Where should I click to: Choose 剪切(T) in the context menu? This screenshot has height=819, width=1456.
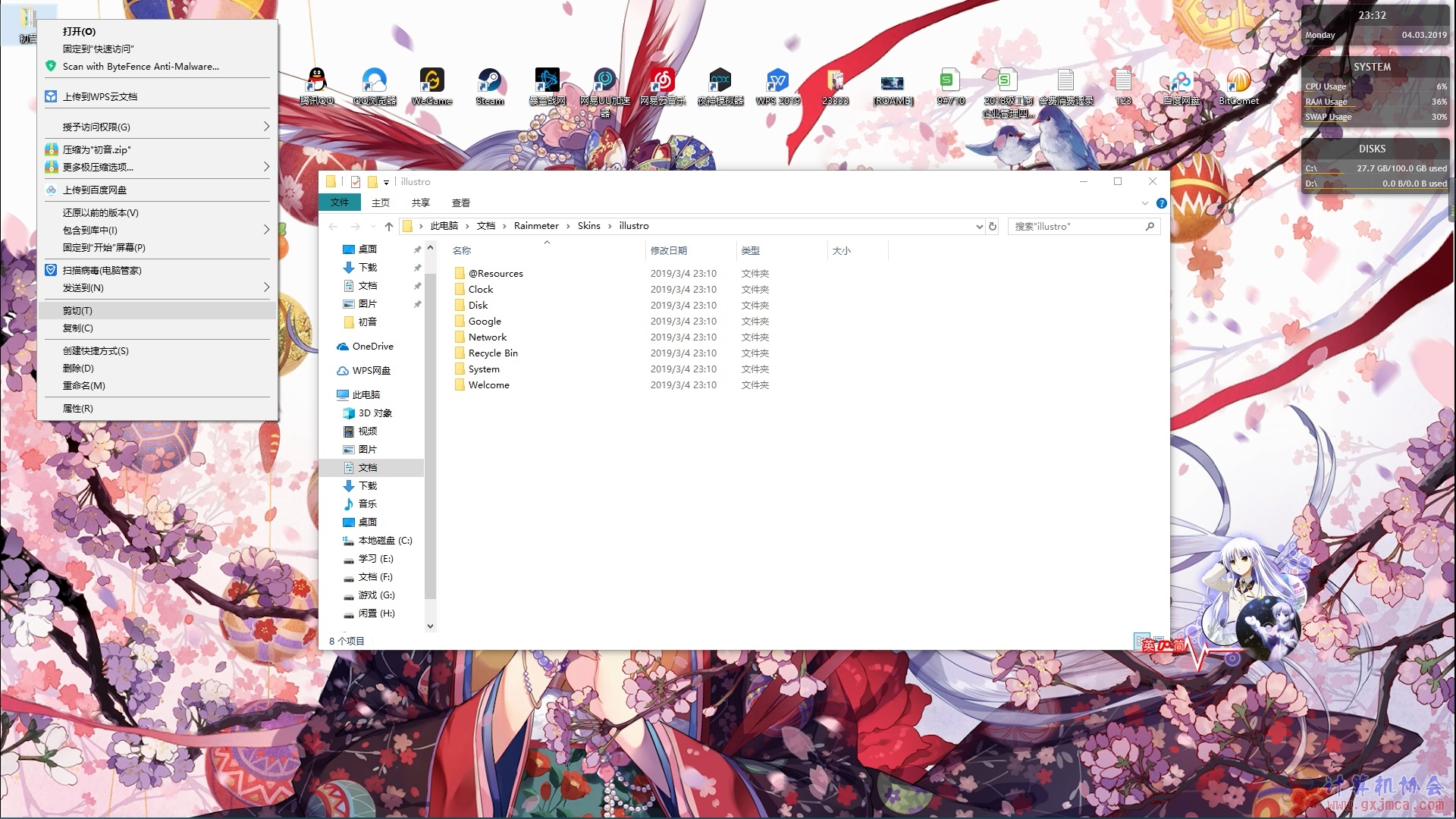[x=158, y=310]
